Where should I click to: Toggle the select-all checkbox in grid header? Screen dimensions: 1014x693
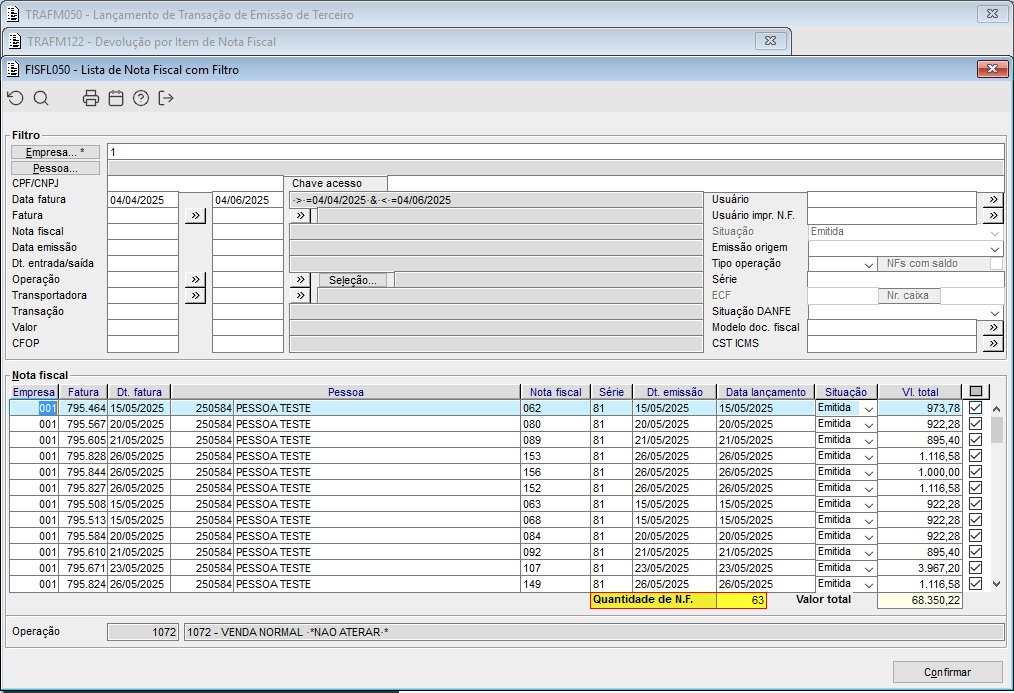click(975, 392)
